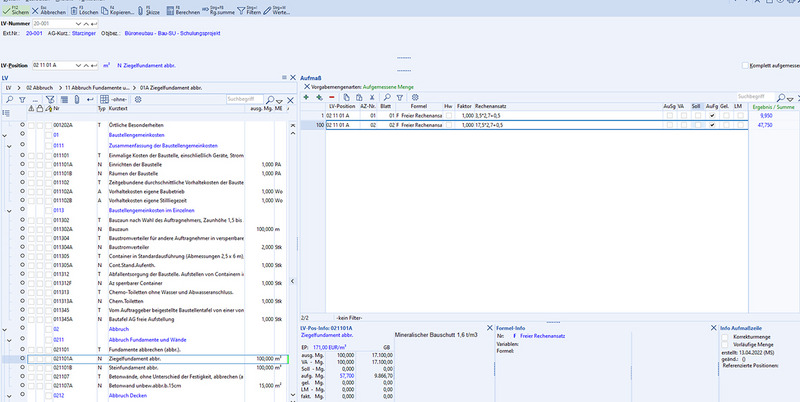Add a new Aufmaß row with green plus

[307, 97]
